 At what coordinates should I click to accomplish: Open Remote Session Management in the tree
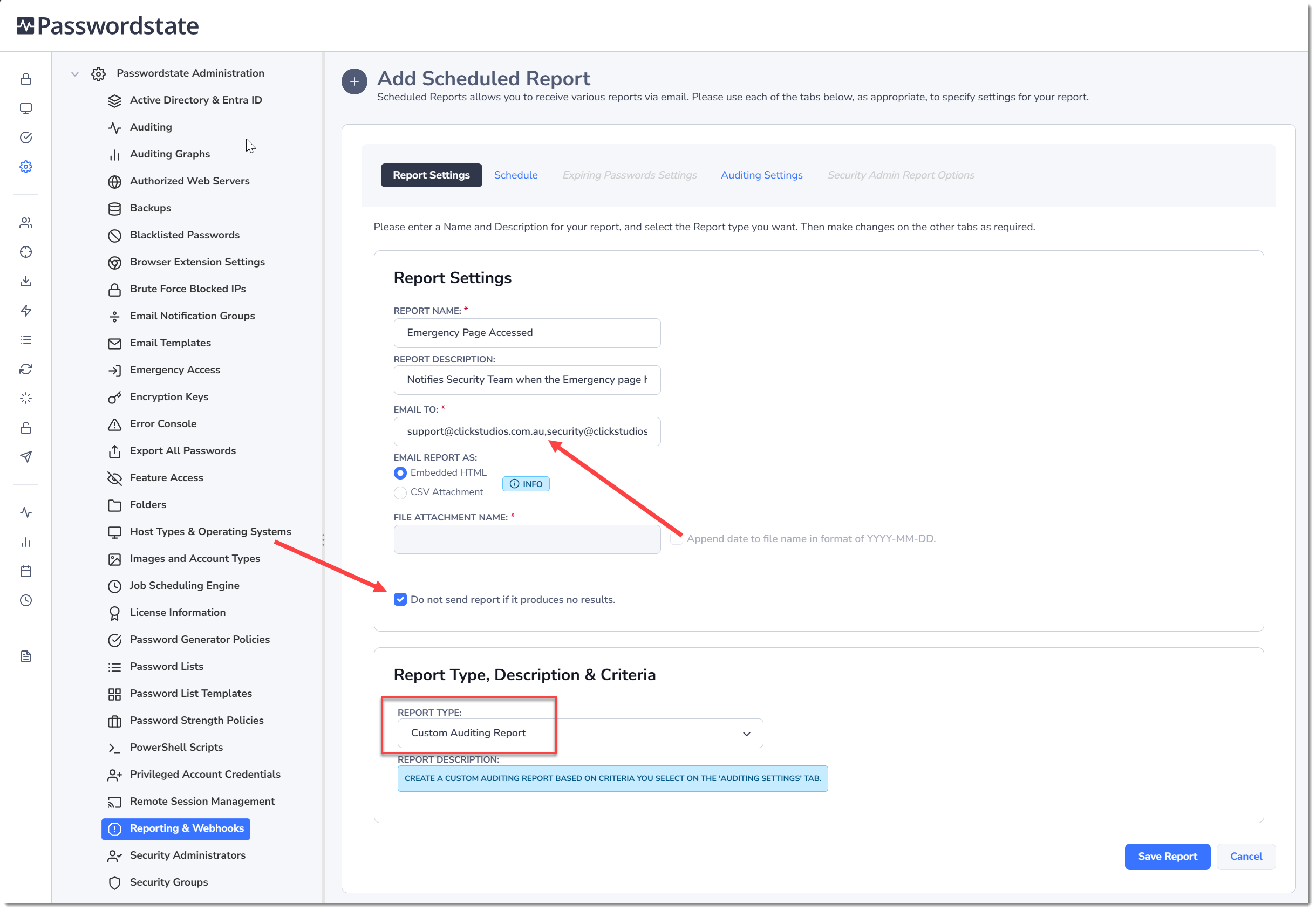[x=202, y=802]
